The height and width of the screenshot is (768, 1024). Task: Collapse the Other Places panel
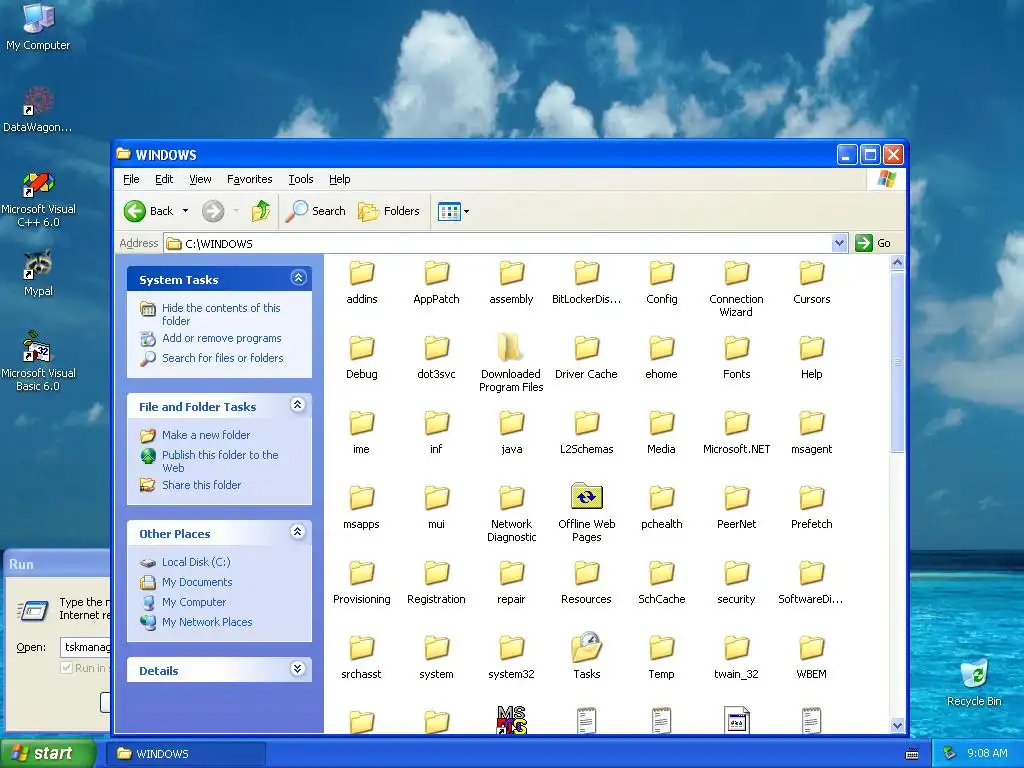point(298,532)
